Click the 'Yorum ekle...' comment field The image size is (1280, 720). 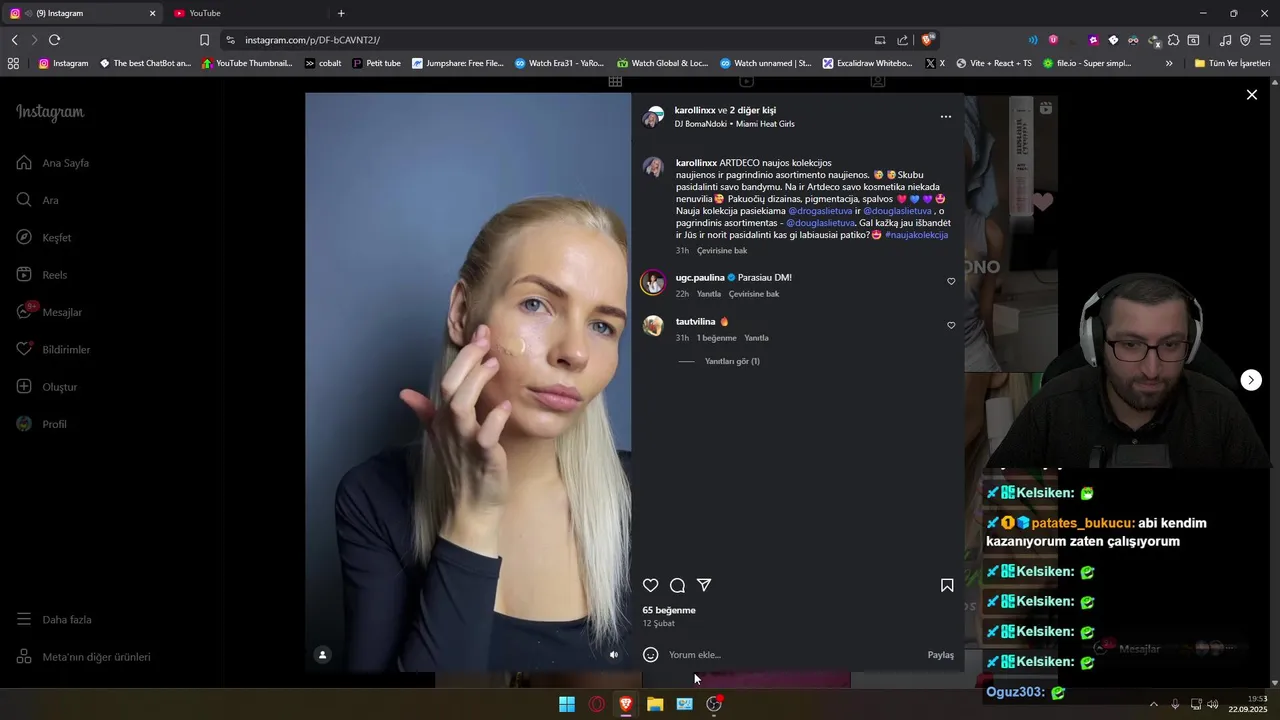[x=792, y=655]
